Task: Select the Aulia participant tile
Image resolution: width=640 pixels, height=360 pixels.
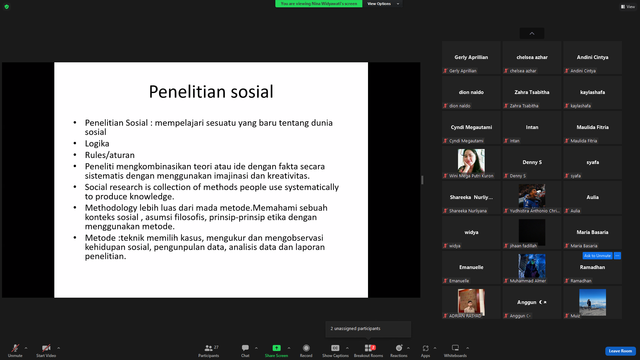Action: (592, 198)
